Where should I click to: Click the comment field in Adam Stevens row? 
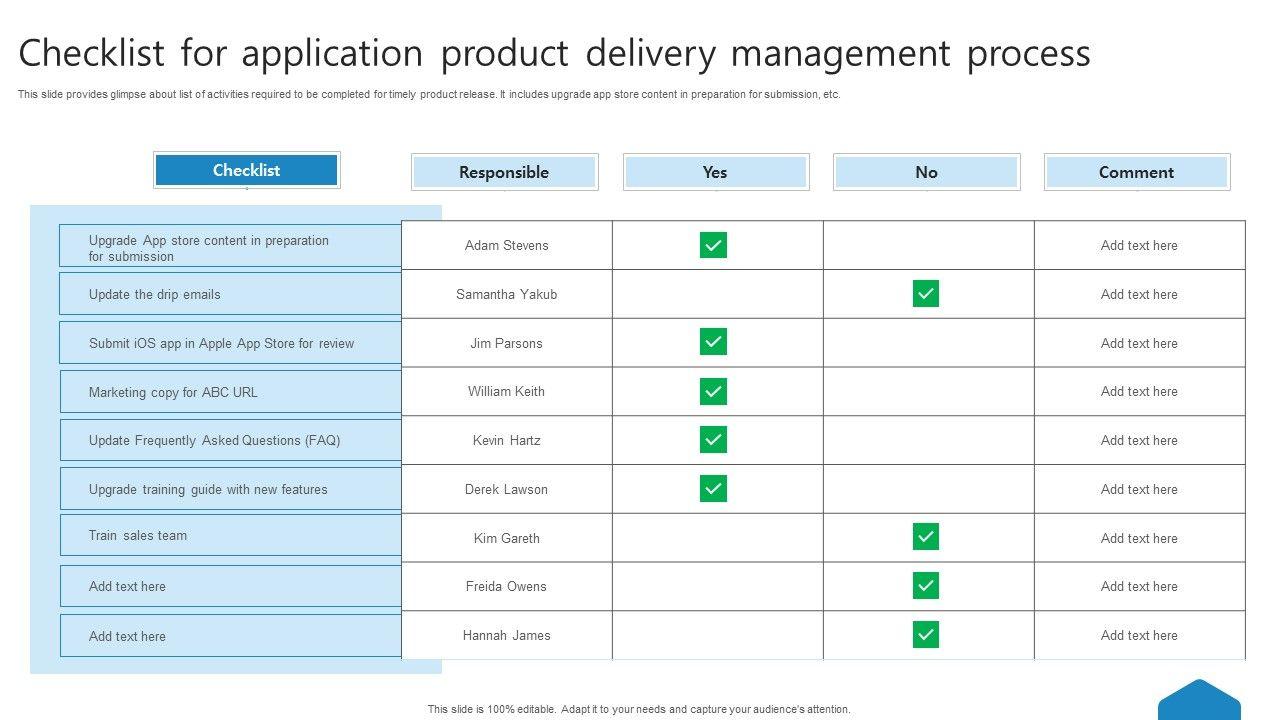point(1139,245)
